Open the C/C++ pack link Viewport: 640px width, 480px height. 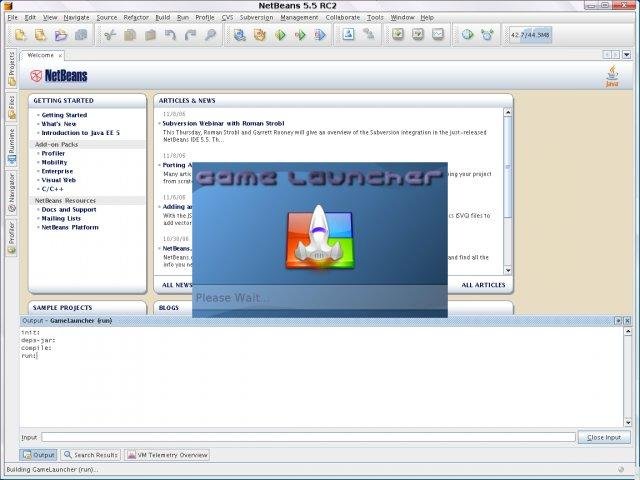click(52, 189)
